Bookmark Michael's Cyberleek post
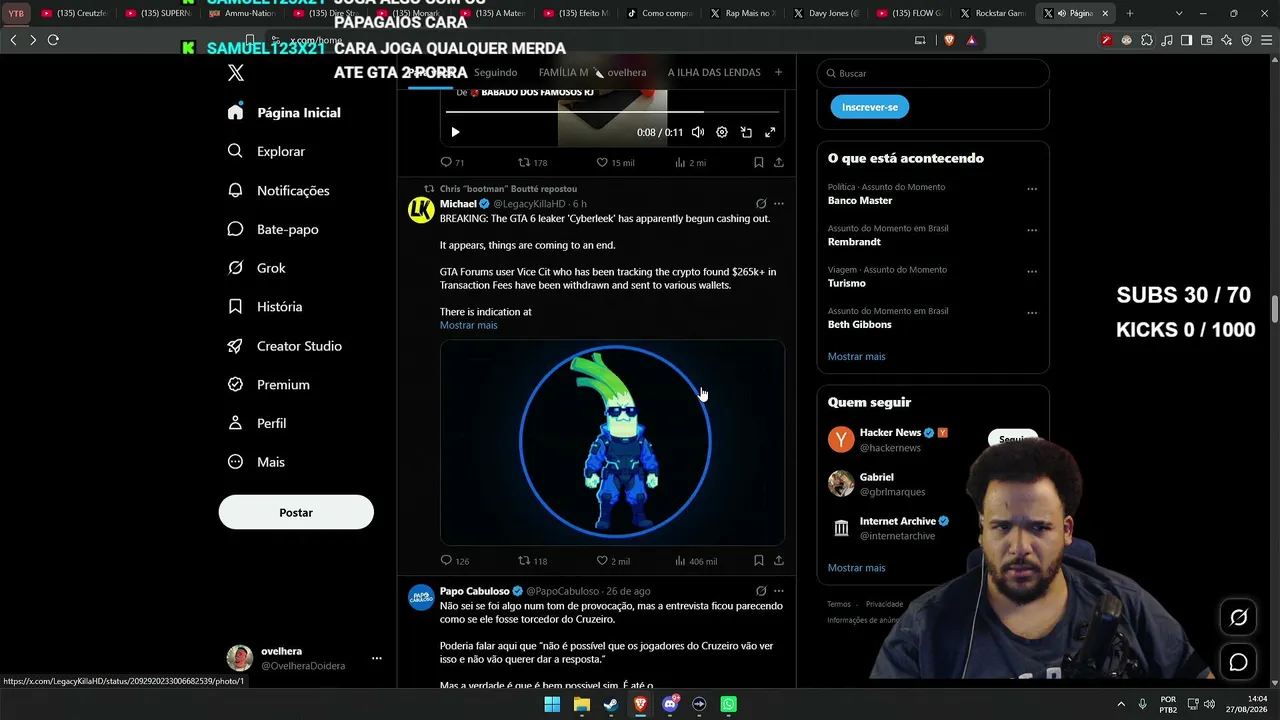The width and height of the screenshot is (1280, 720). pyautogui.click(x=759, y=561)
